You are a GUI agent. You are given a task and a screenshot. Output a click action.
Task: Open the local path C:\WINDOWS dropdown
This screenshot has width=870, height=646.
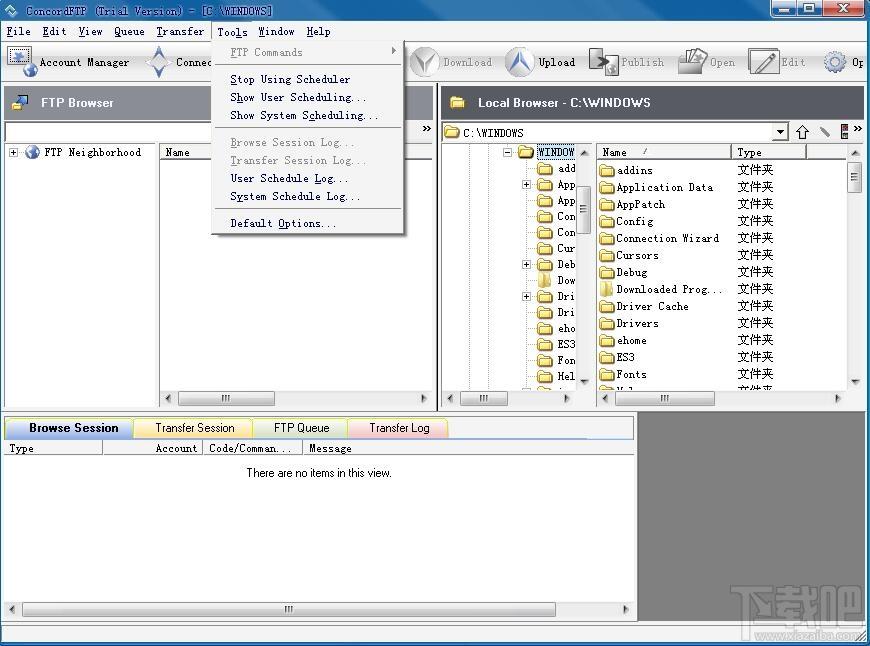click(780, 132)
